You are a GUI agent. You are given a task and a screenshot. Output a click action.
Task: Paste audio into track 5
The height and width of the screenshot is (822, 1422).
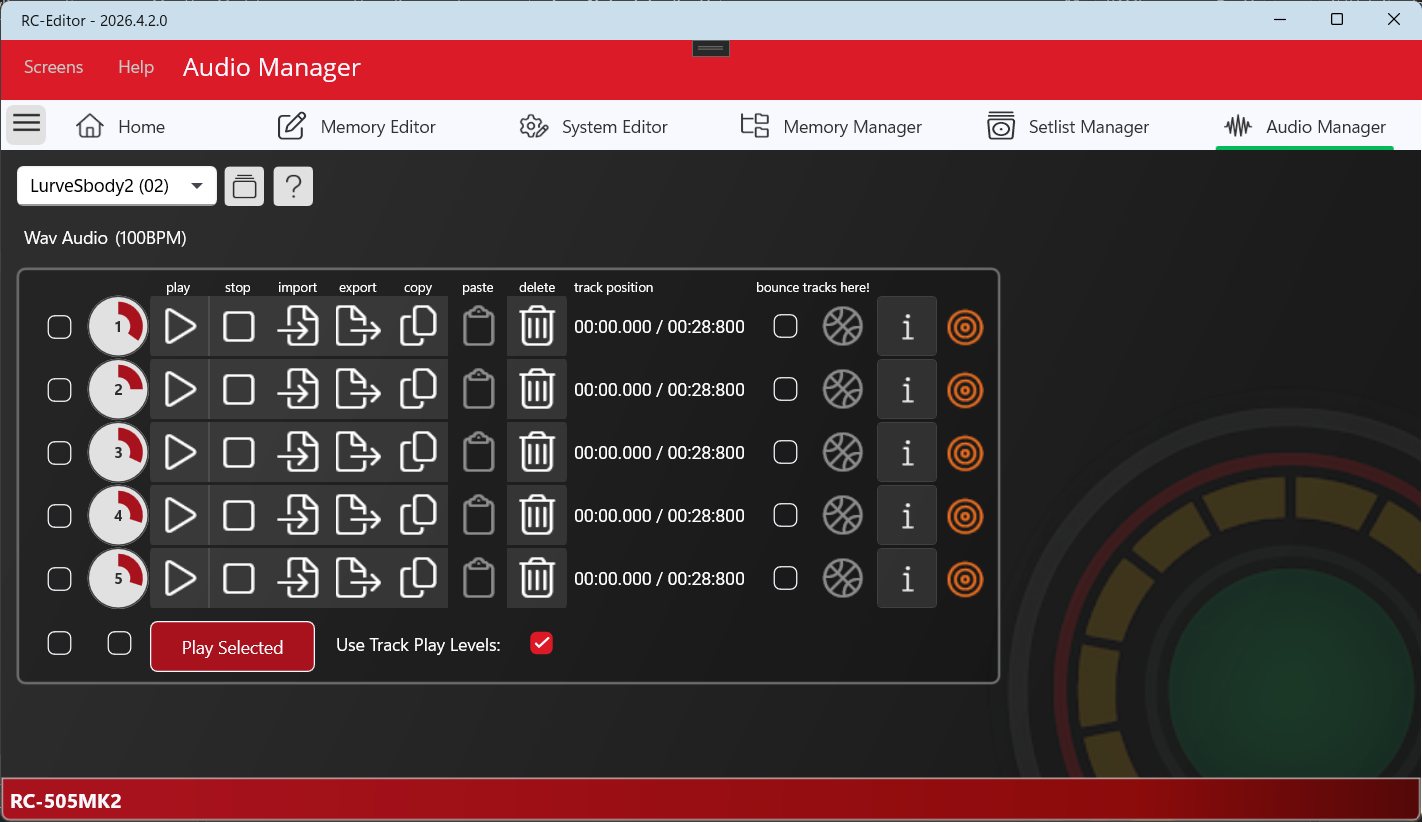(x=478, y=578)
